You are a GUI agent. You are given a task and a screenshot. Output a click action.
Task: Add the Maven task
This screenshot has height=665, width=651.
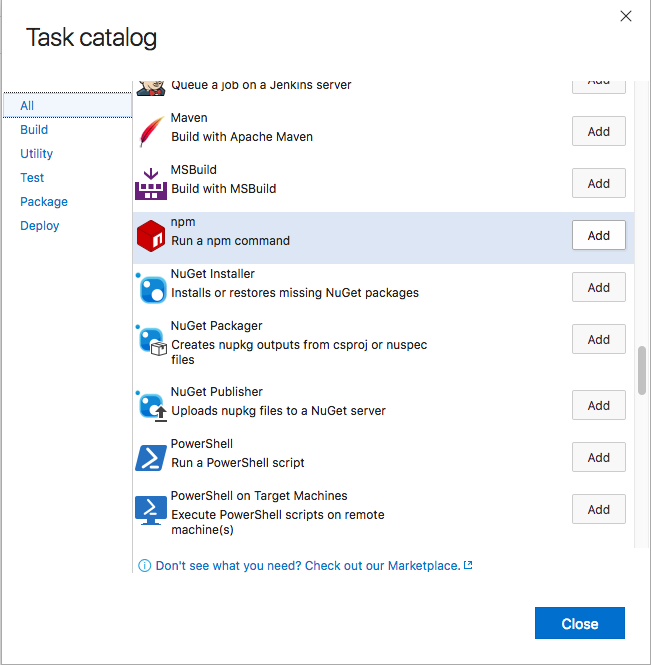tap(598, 131)
